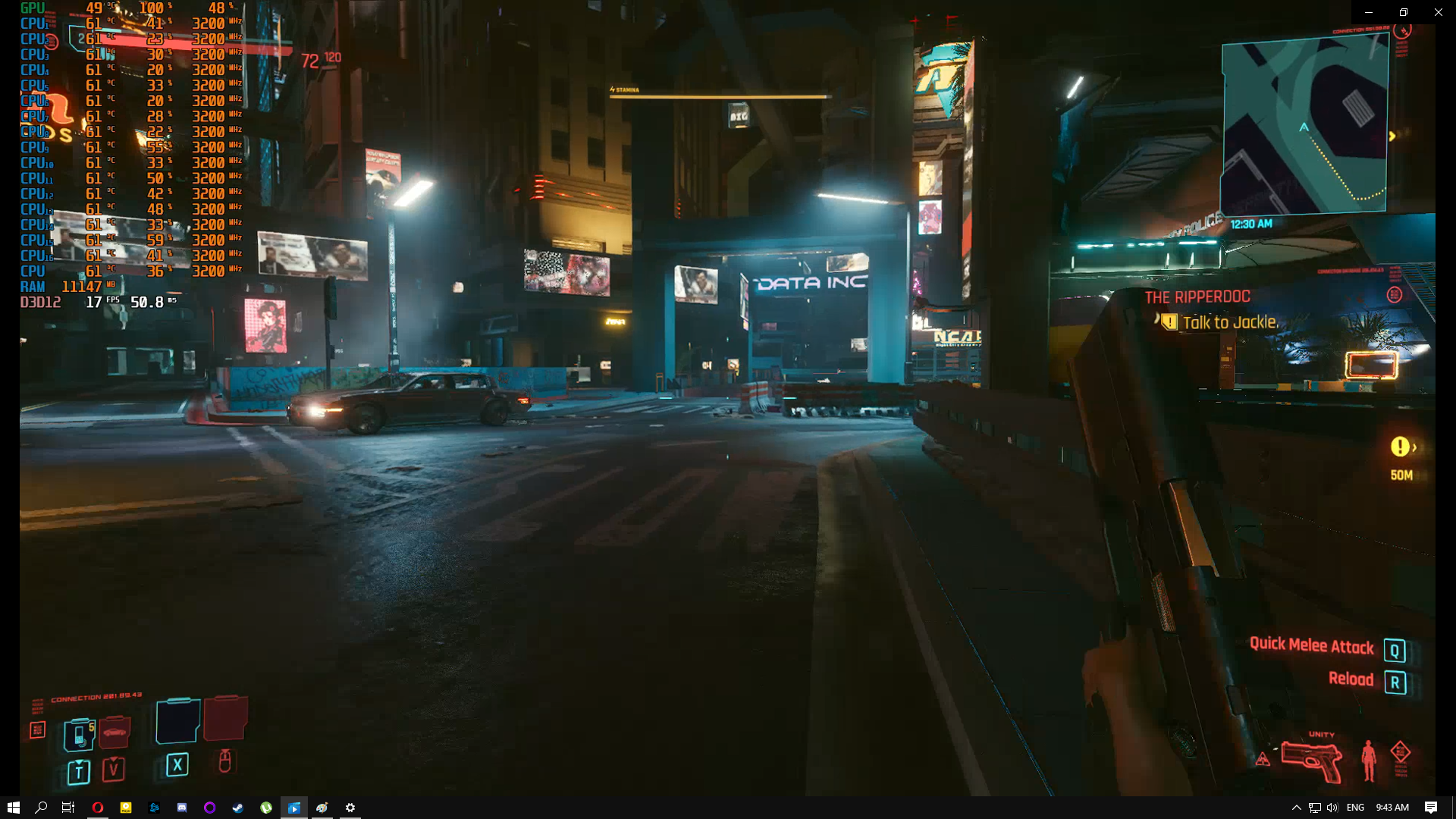Click the D3D12 overlay label
This screenshot has width=1456, height=819.
pos(40,302)
